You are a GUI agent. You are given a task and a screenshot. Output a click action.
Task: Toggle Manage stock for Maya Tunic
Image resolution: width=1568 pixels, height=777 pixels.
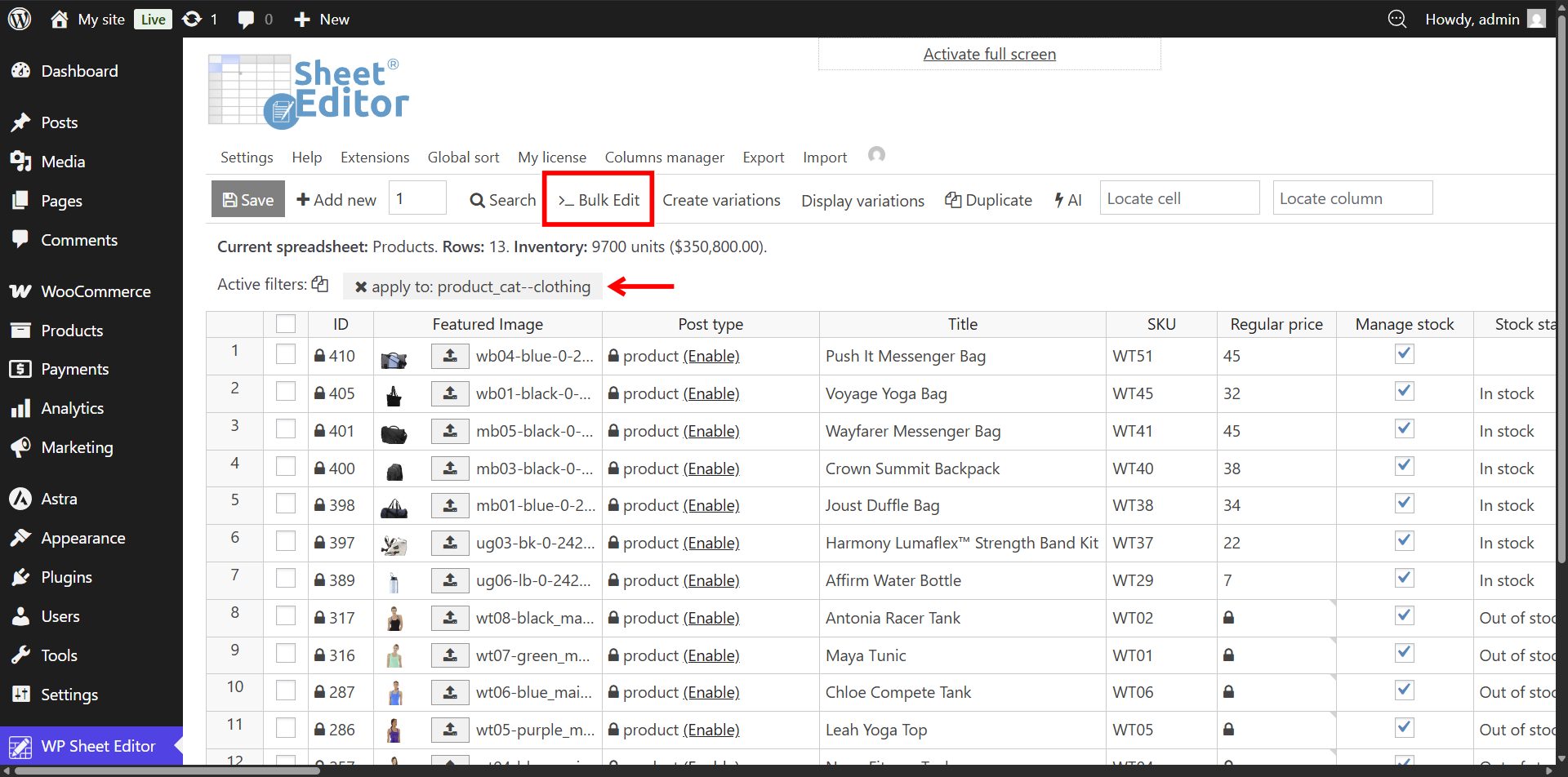coord(1405,654)
